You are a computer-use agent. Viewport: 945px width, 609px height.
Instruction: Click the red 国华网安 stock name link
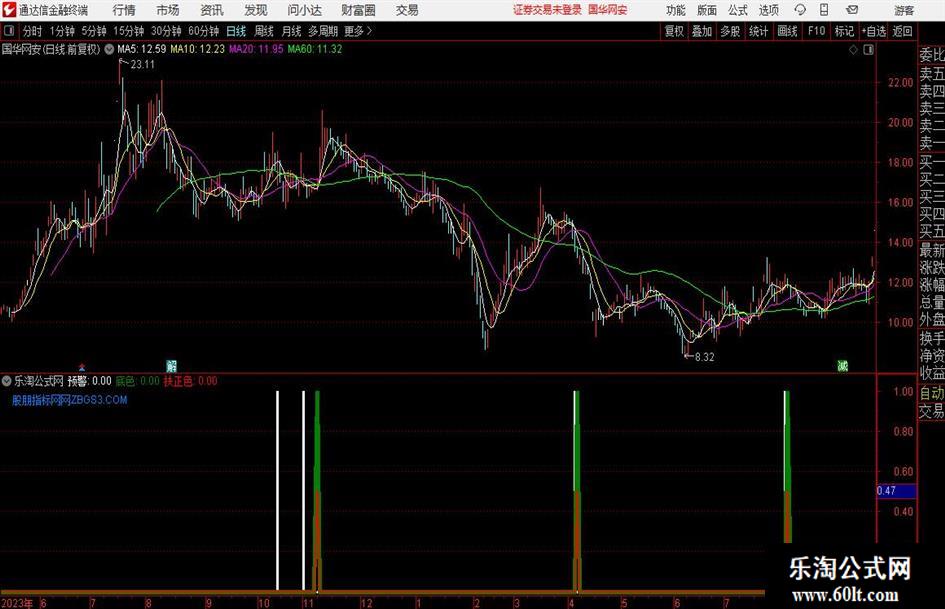coord(608,10)
